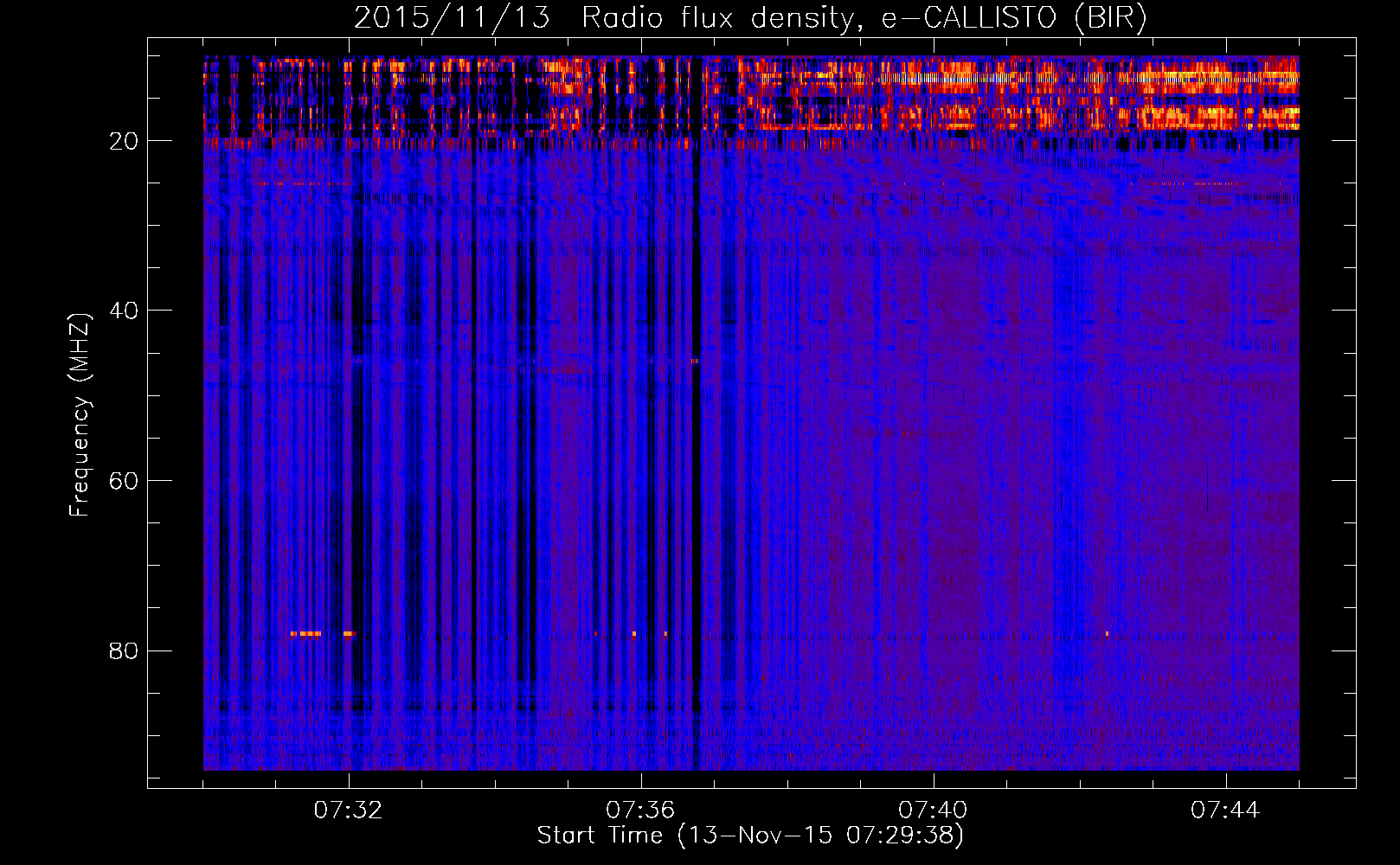1400x865 pixels.
Task: Click the 07:32 time tick label
Action: tap(348, 811)
